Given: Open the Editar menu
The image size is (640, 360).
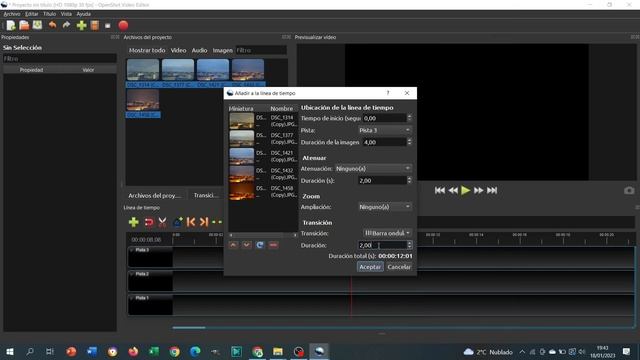Looking at the screenshot, I should tap(31, 14).
